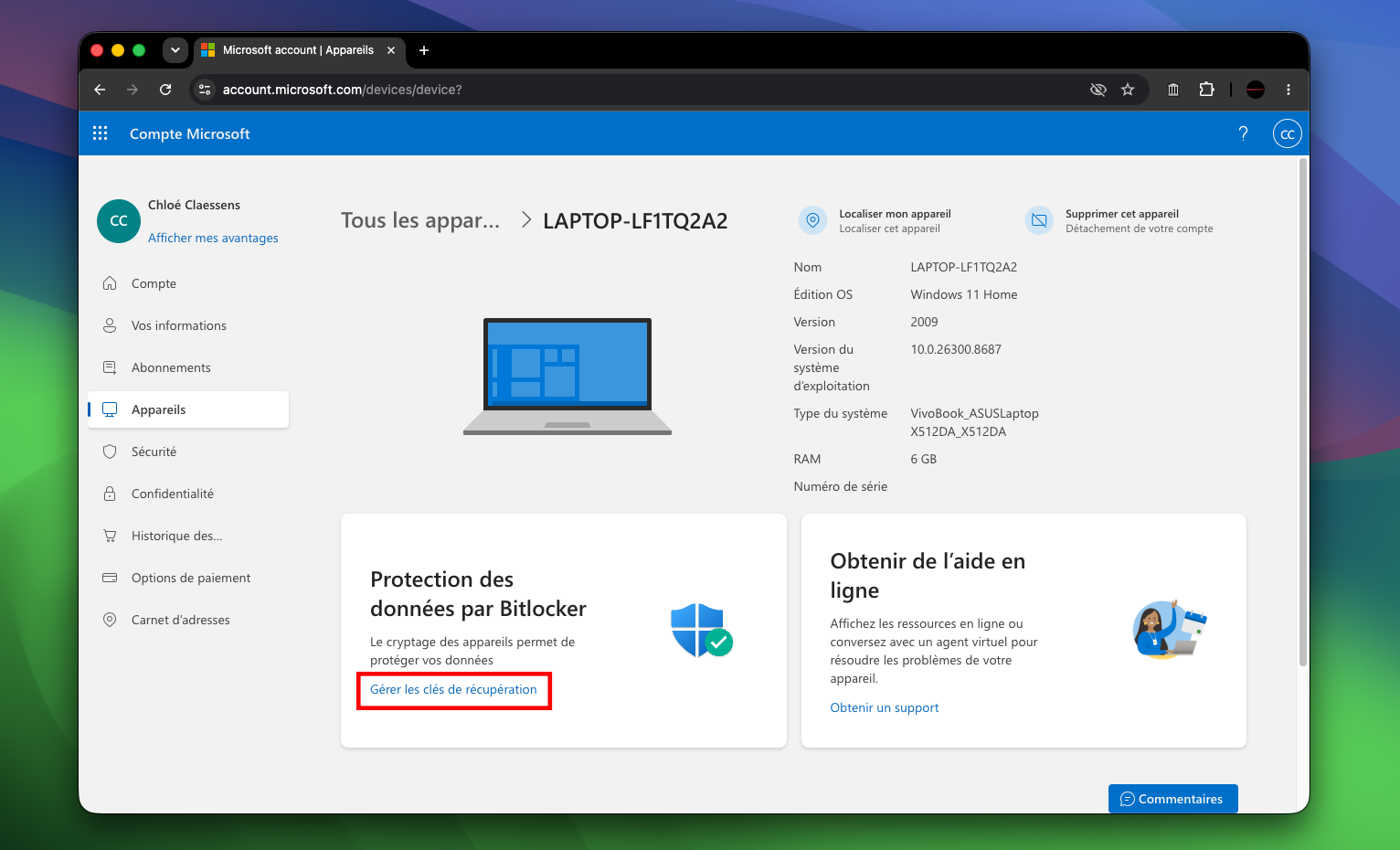Open the Commentaires feedback button
This screenshot has width=1400, height=850.
pyautogui.click(x=1172, y=799)
